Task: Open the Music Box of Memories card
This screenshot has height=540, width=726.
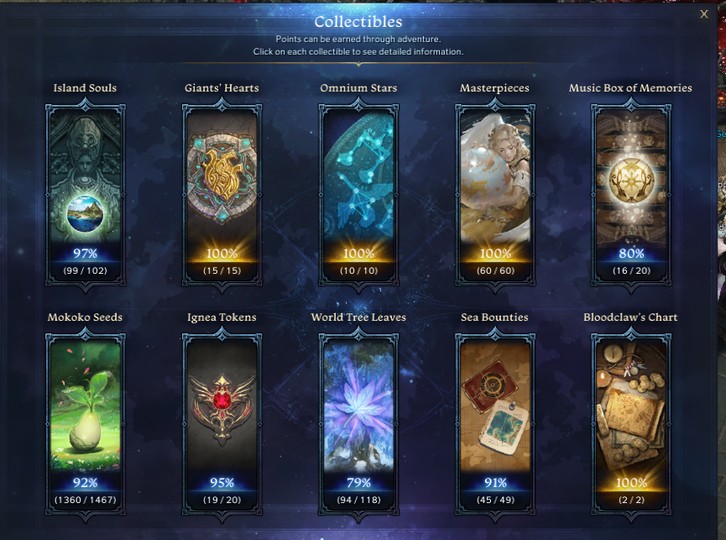Action: [631, 195]
